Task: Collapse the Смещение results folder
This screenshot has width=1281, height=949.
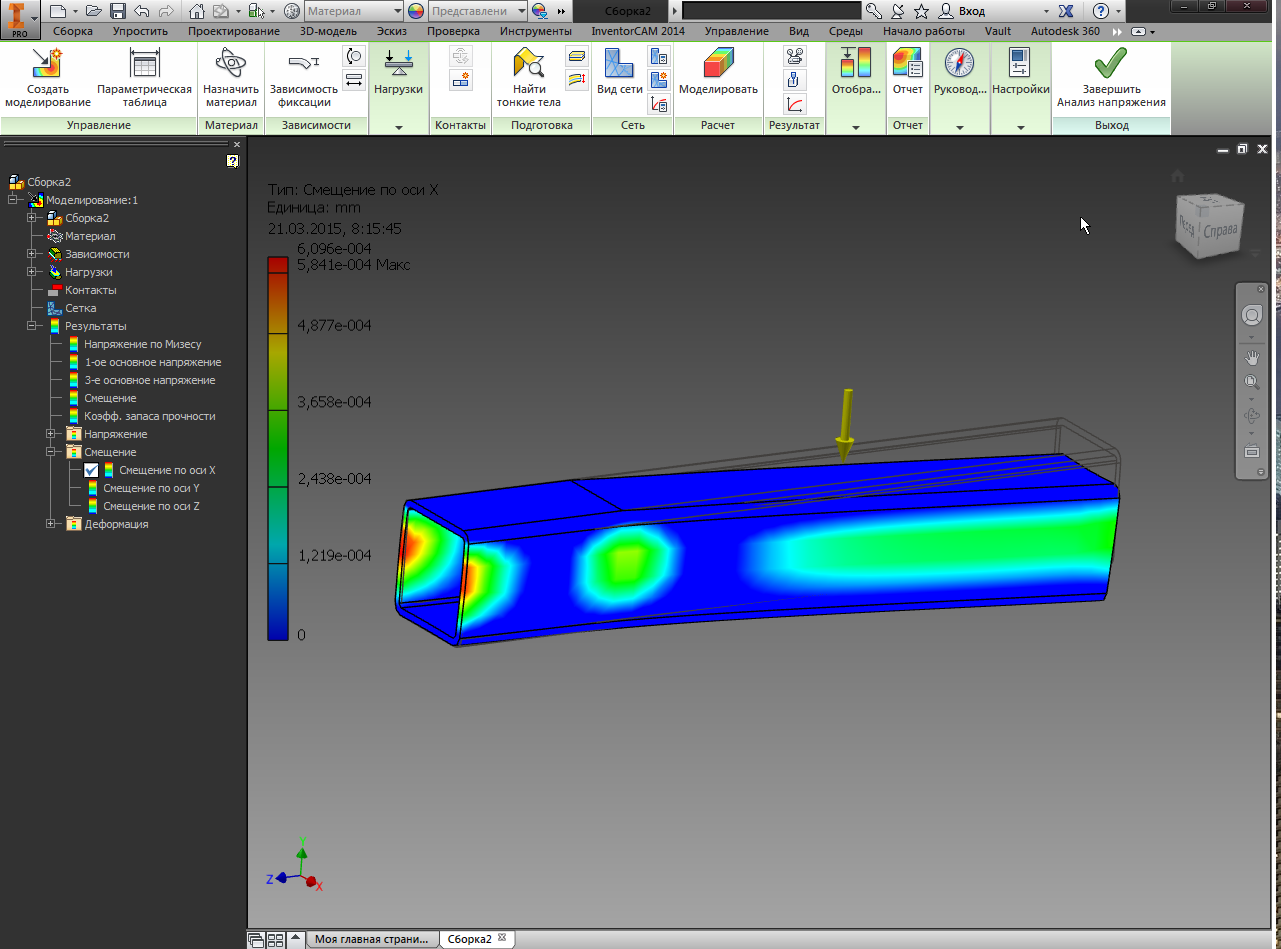Action: pyautogui.click(x=51, y=452)
